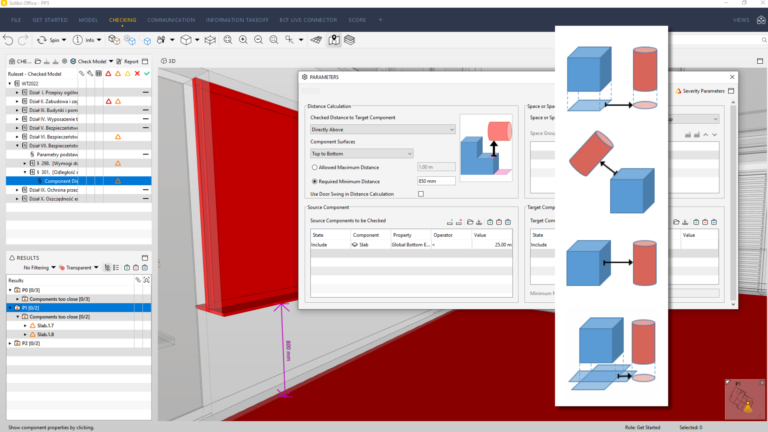Click the blue set-selection basket in Results
The image size is (768, 432).
[x=145, y=267]
